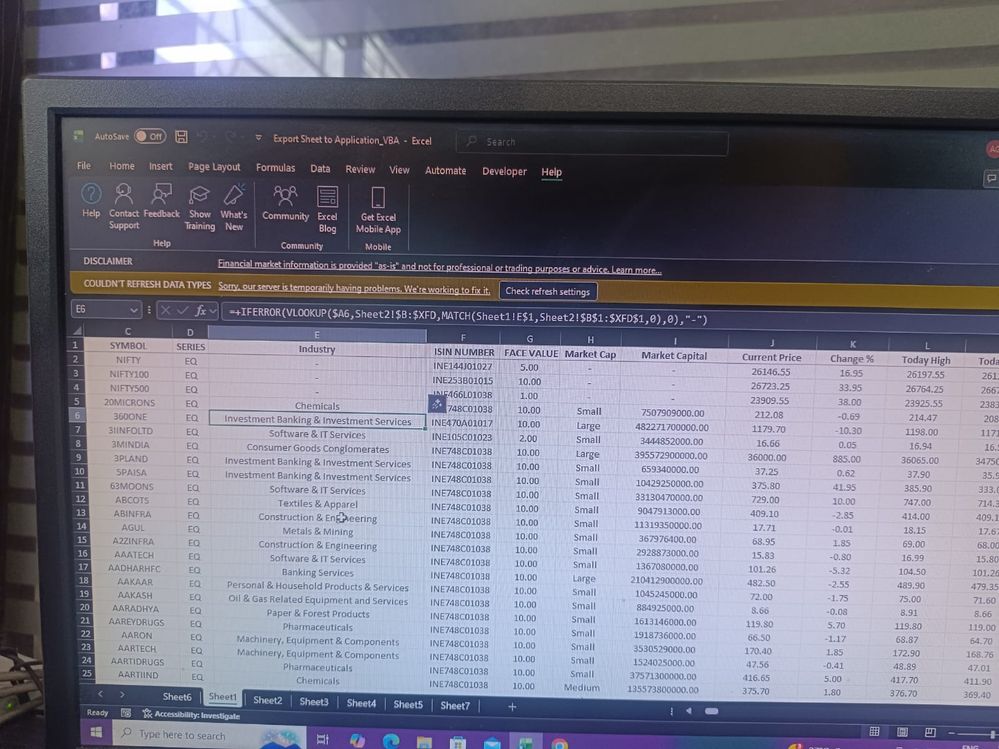This screenshot has height=749, width=999.
Task: Open the Name Box dropdown arrow
Action: [x=134, y=310]
